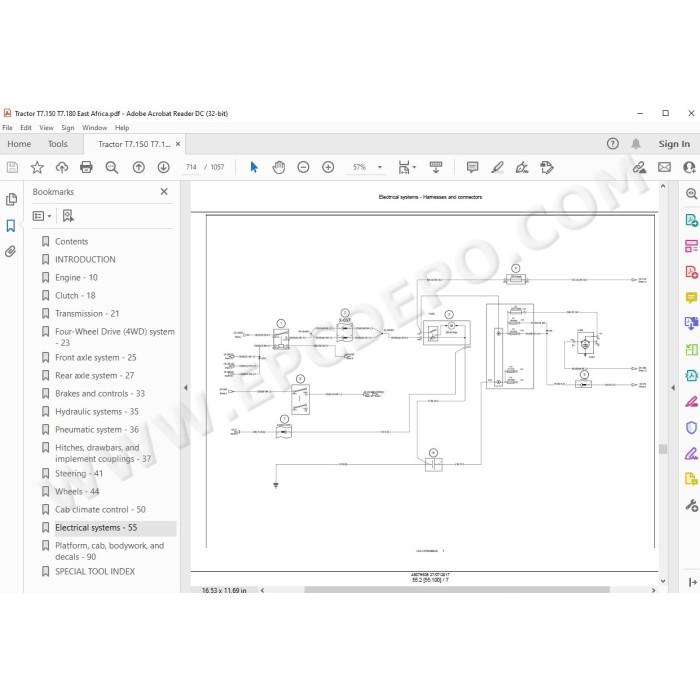Open the Window menu

[95, 128]
